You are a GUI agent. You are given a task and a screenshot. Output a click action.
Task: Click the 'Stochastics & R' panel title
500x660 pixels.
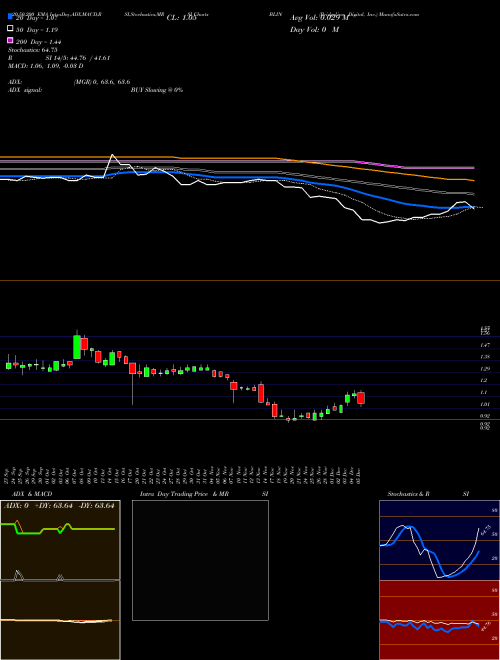(408, 494)
